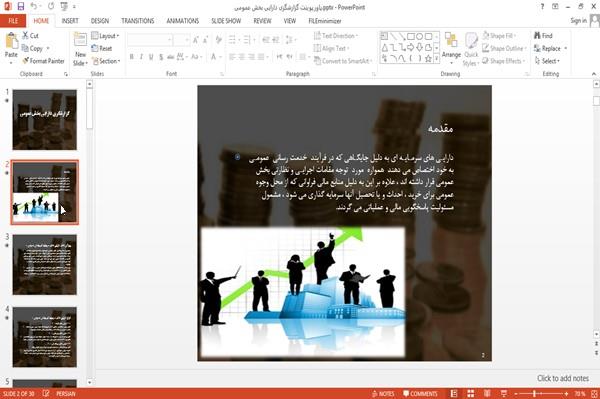Screen dimensions: 600x399
Task: Clear all text formatting
Action: tap(218, 40)
